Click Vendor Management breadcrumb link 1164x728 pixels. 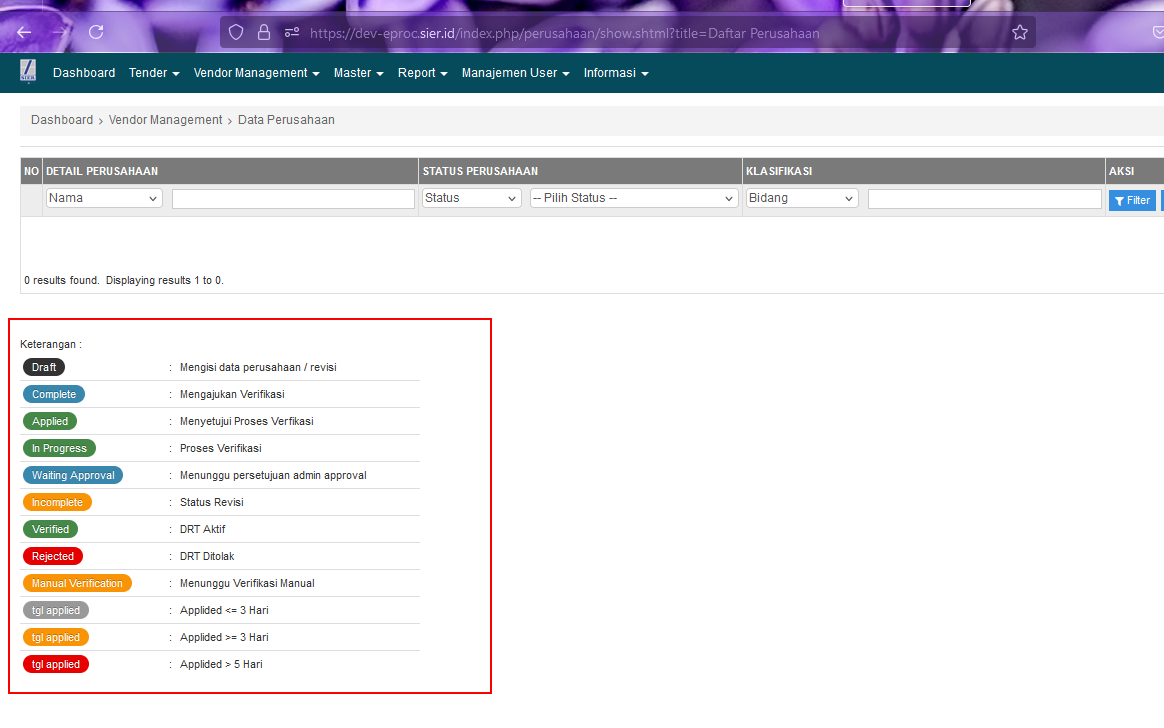click(165, 120)
